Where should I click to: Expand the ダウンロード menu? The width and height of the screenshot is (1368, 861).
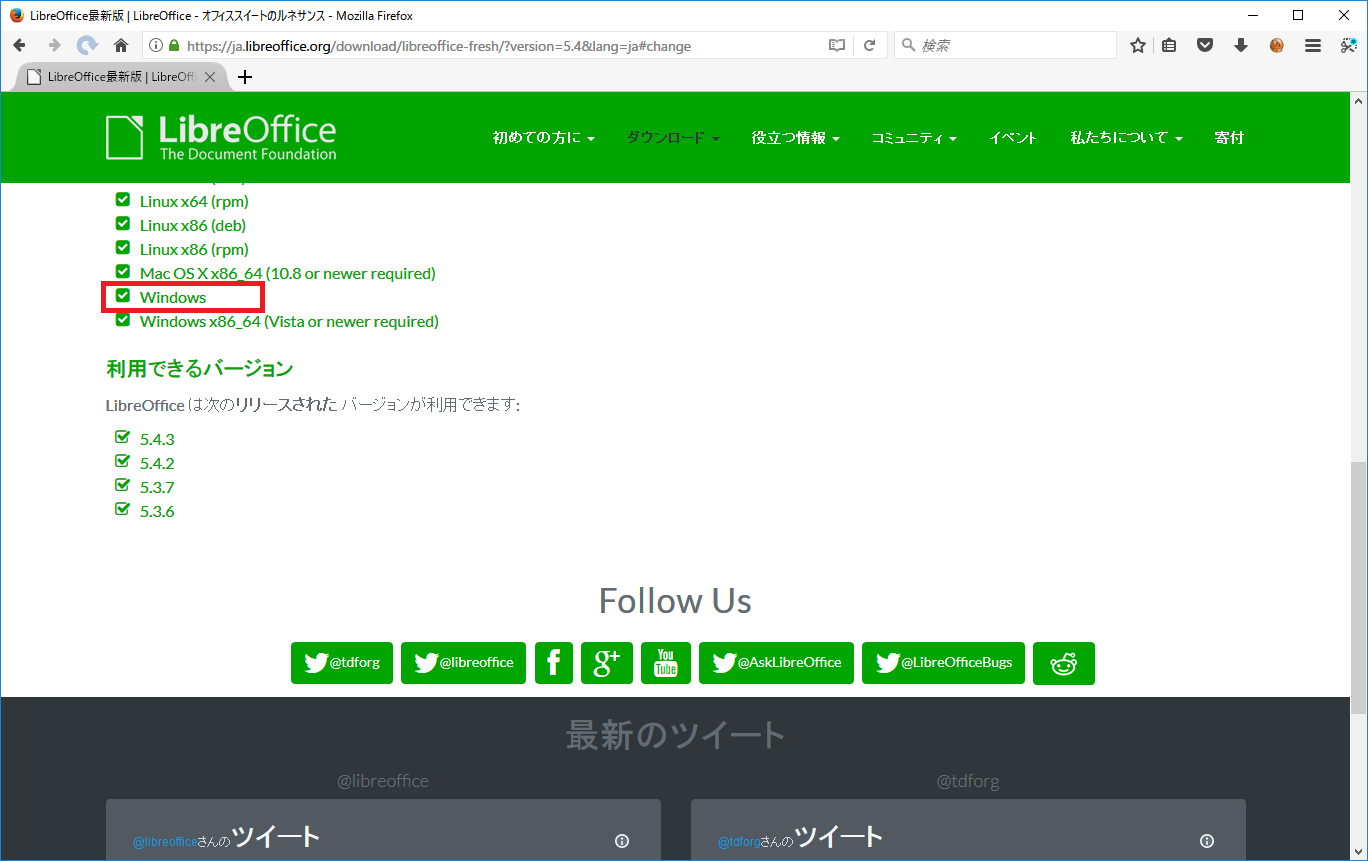[674, 138]
